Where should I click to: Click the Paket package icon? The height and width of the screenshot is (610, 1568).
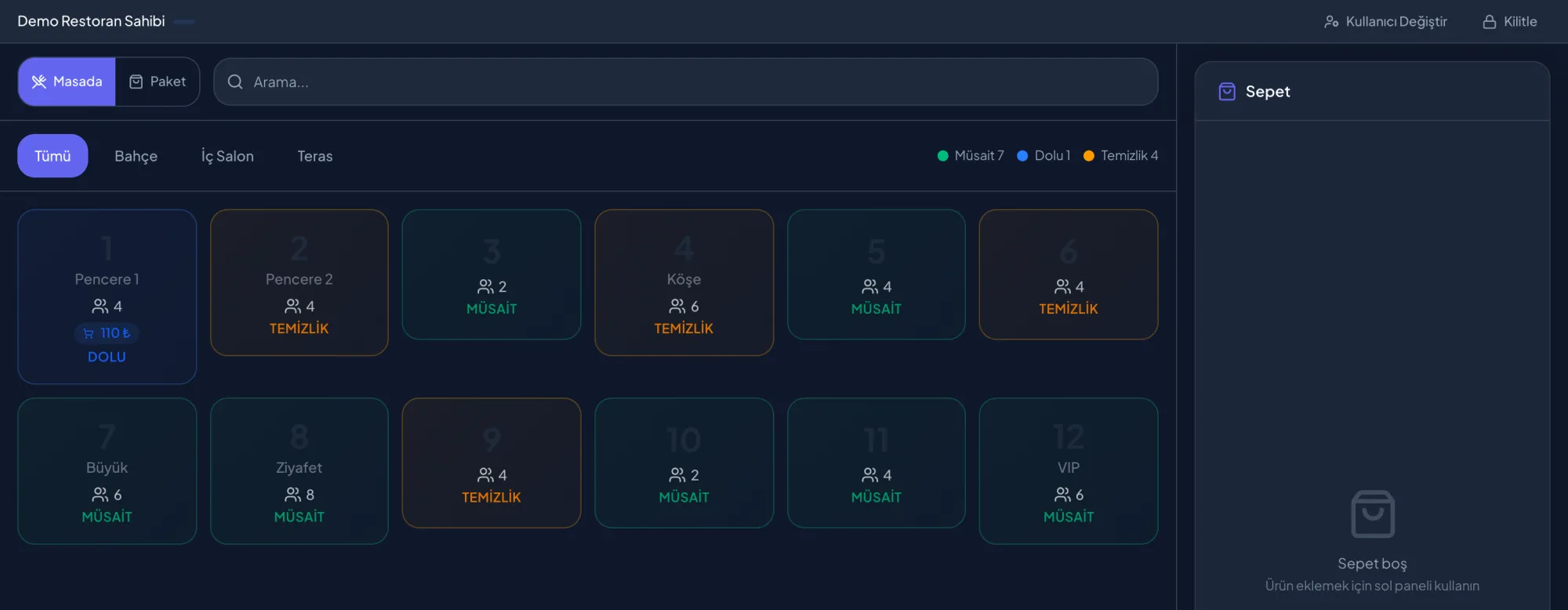[136, 82]
